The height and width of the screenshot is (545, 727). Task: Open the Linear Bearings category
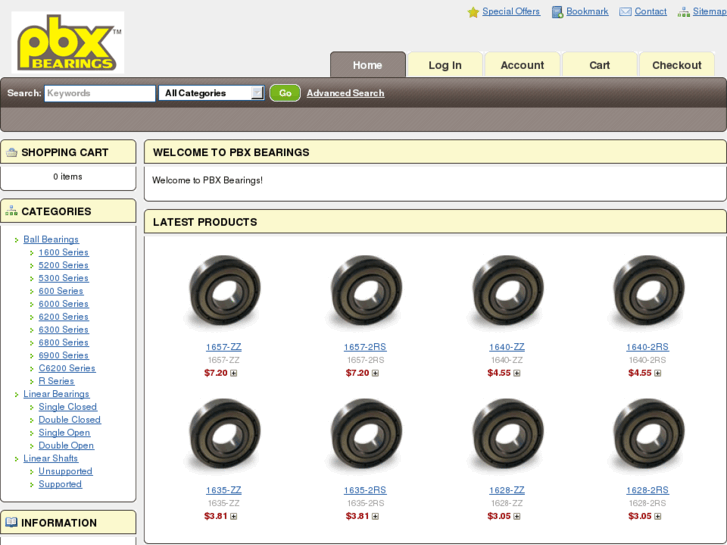pyautogui.click(x=56, y=394)
